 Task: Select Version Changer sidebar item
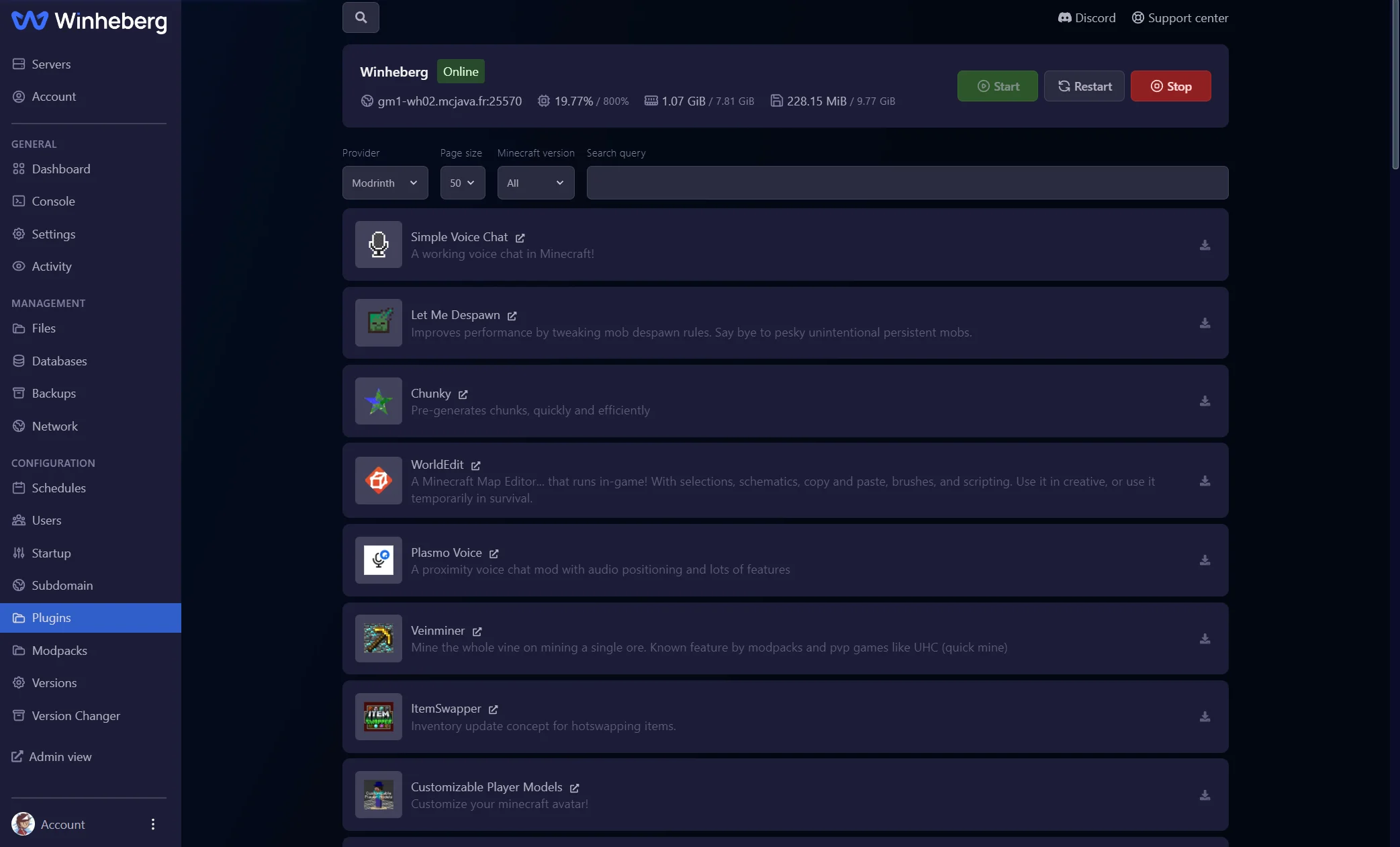tap(76, 715)
